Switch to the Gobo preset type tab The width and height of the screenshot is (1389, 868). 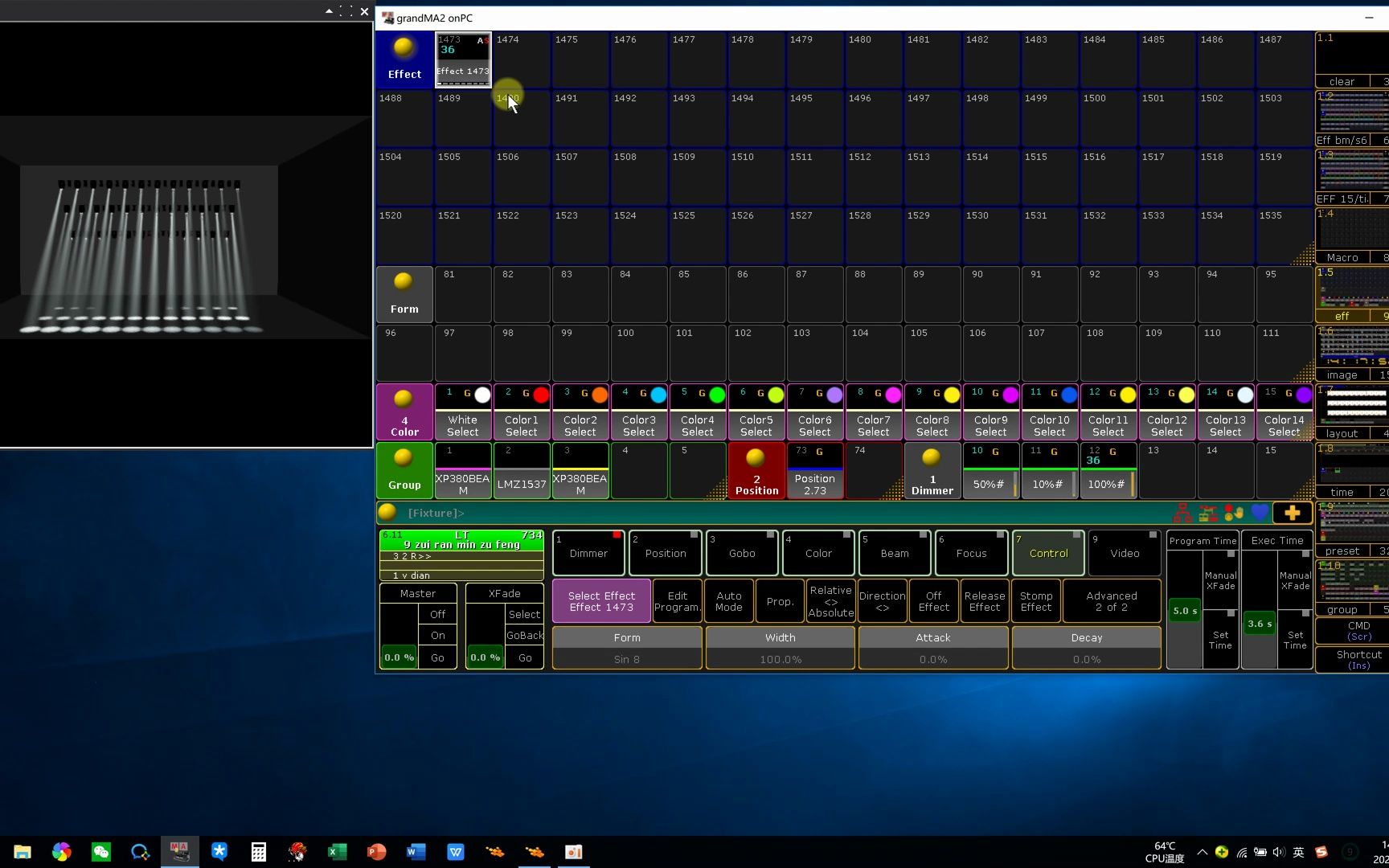(742, 553)
